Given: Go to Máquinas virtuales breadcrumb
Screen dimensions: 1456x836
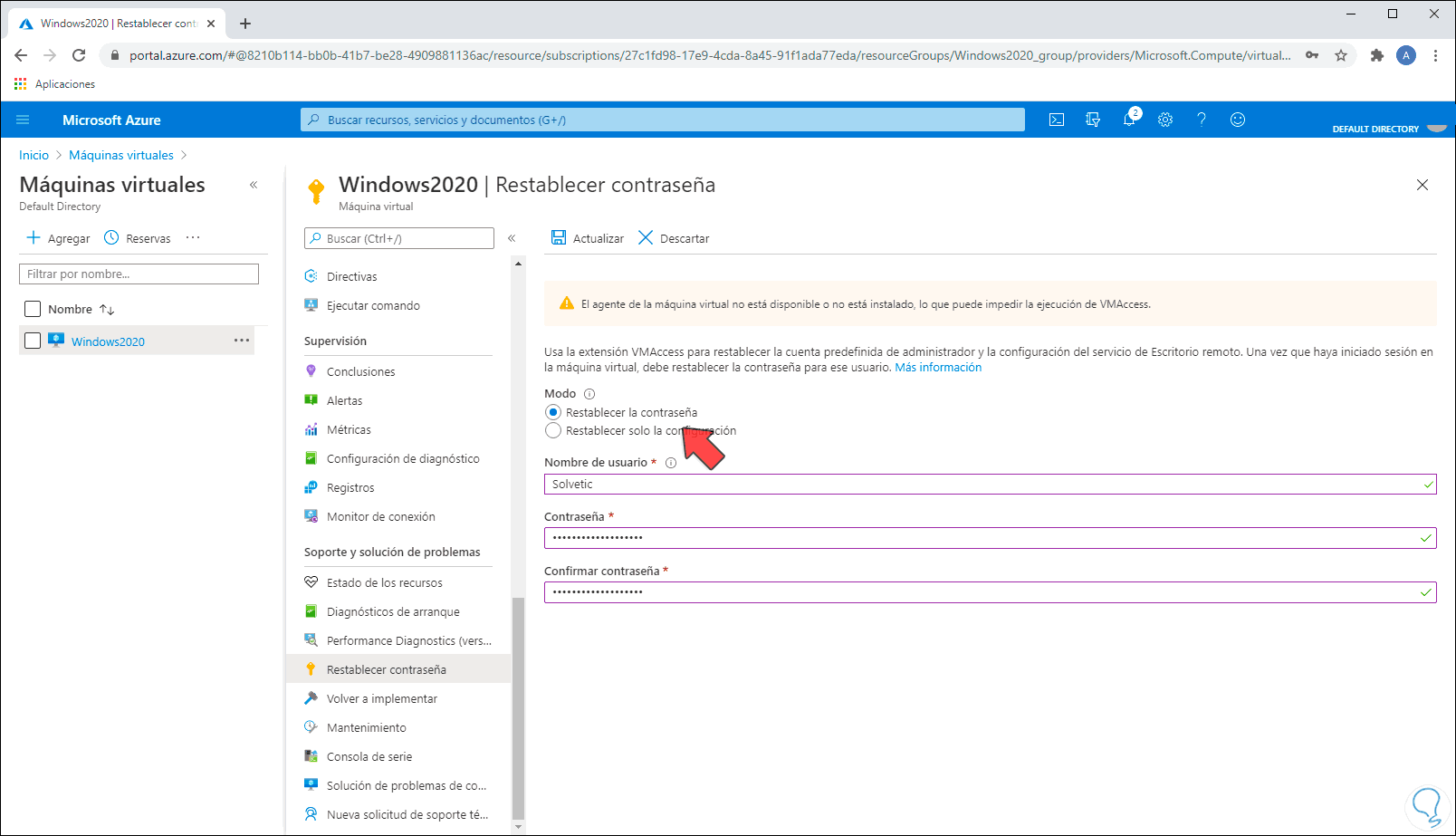Looking at the screenshot, I should 121,155.
